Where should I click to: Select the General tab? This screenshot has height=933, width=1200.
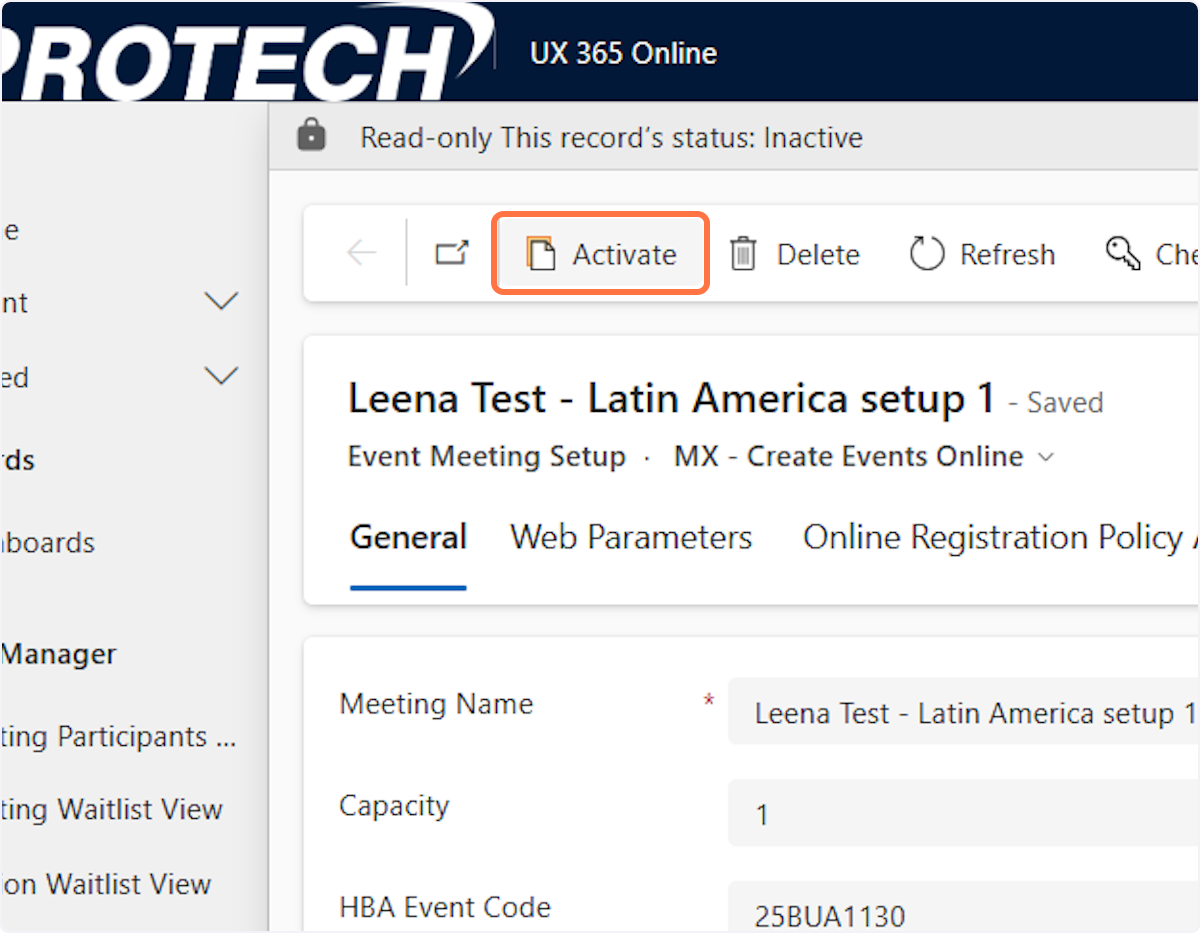coord(408,538)
